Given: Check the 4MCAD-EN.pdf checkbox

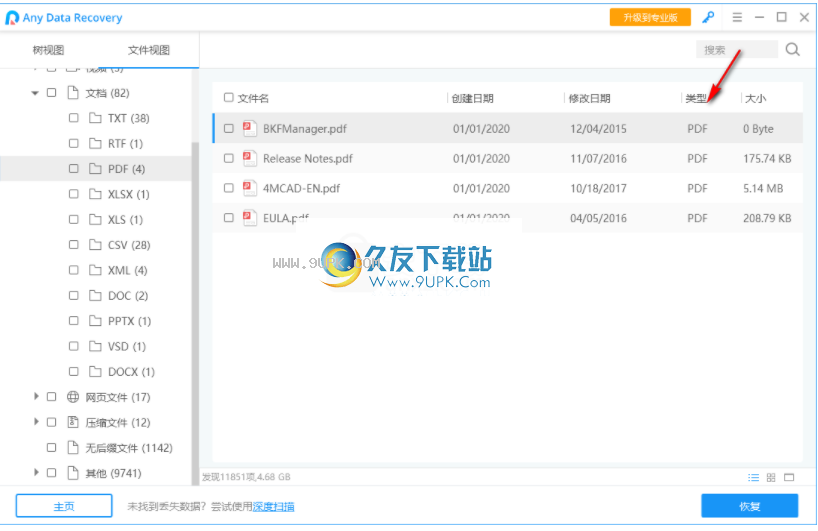Looking at the screenshot, I should coord(228,188).
